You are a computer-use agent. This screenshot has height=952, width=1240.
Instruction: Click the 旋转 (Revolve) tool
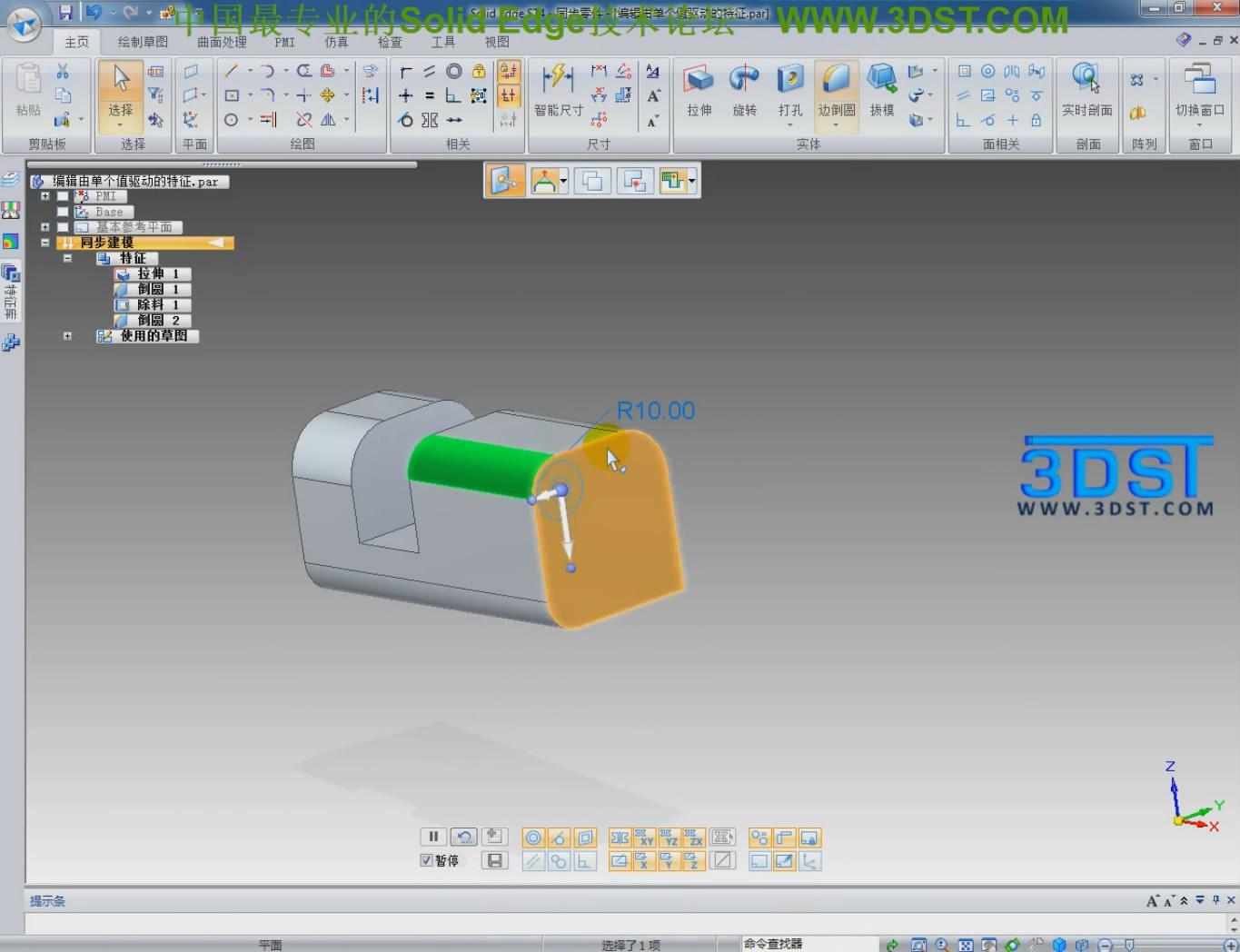(x=744, y=92)
